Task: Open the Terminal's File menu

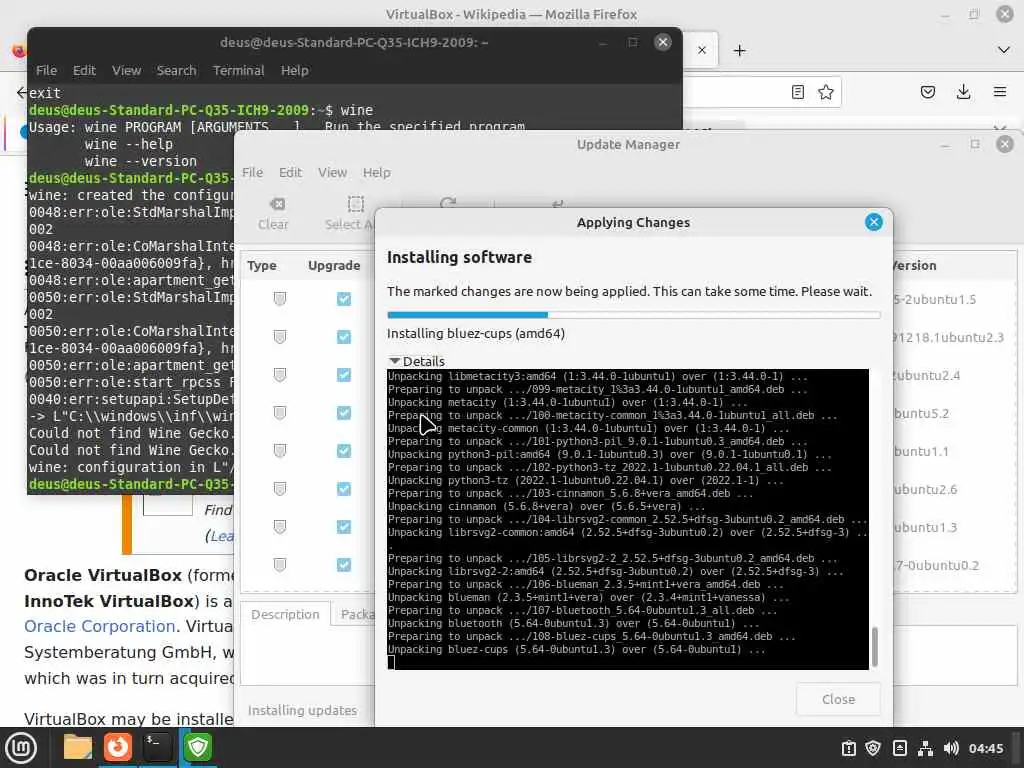Action: (x=46, y=71)
